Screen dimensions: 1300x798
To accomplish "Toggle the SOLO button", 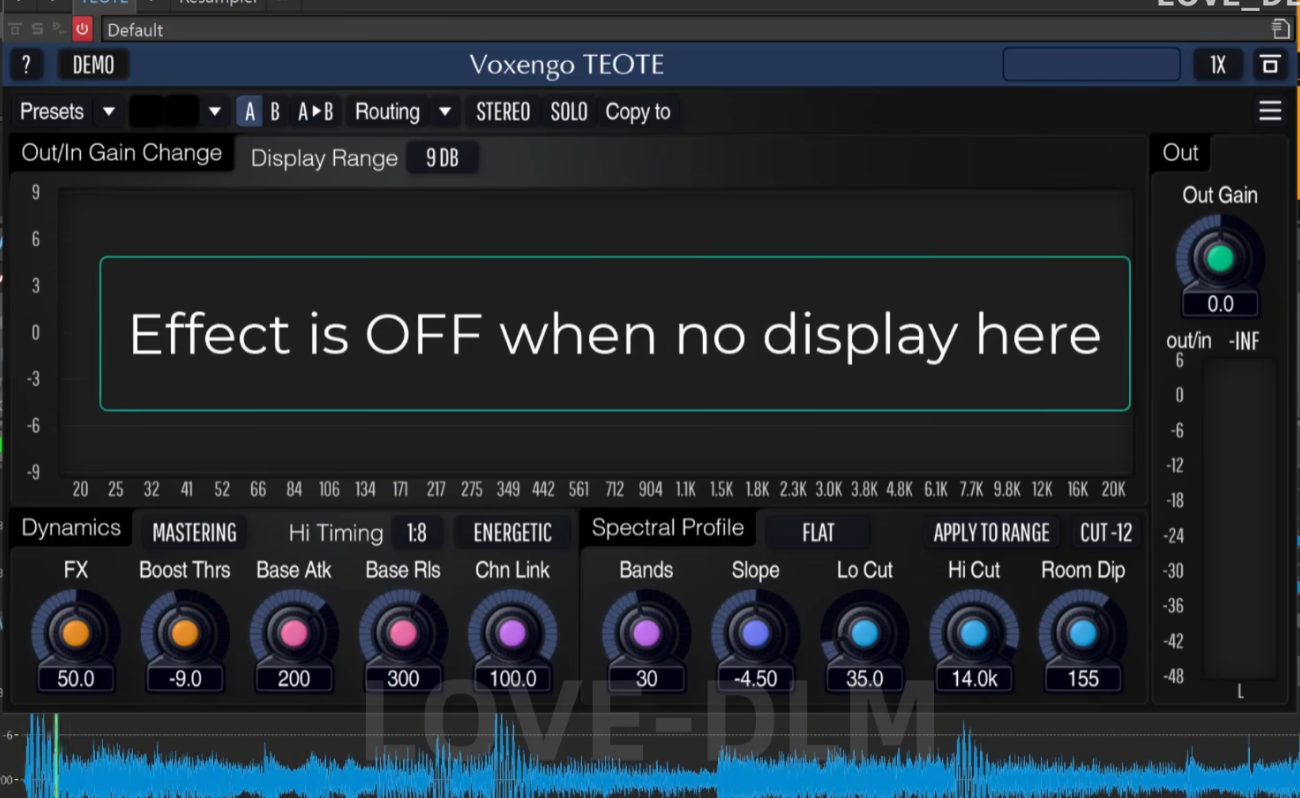I will [x=569, y=112].
